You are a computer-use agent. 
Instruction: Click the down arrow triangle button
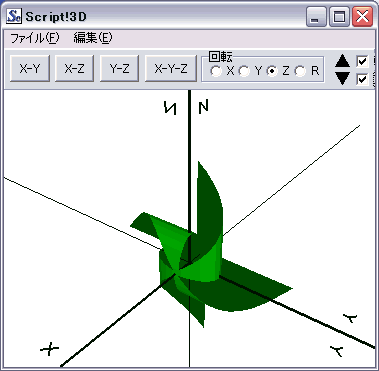point(342,78)
